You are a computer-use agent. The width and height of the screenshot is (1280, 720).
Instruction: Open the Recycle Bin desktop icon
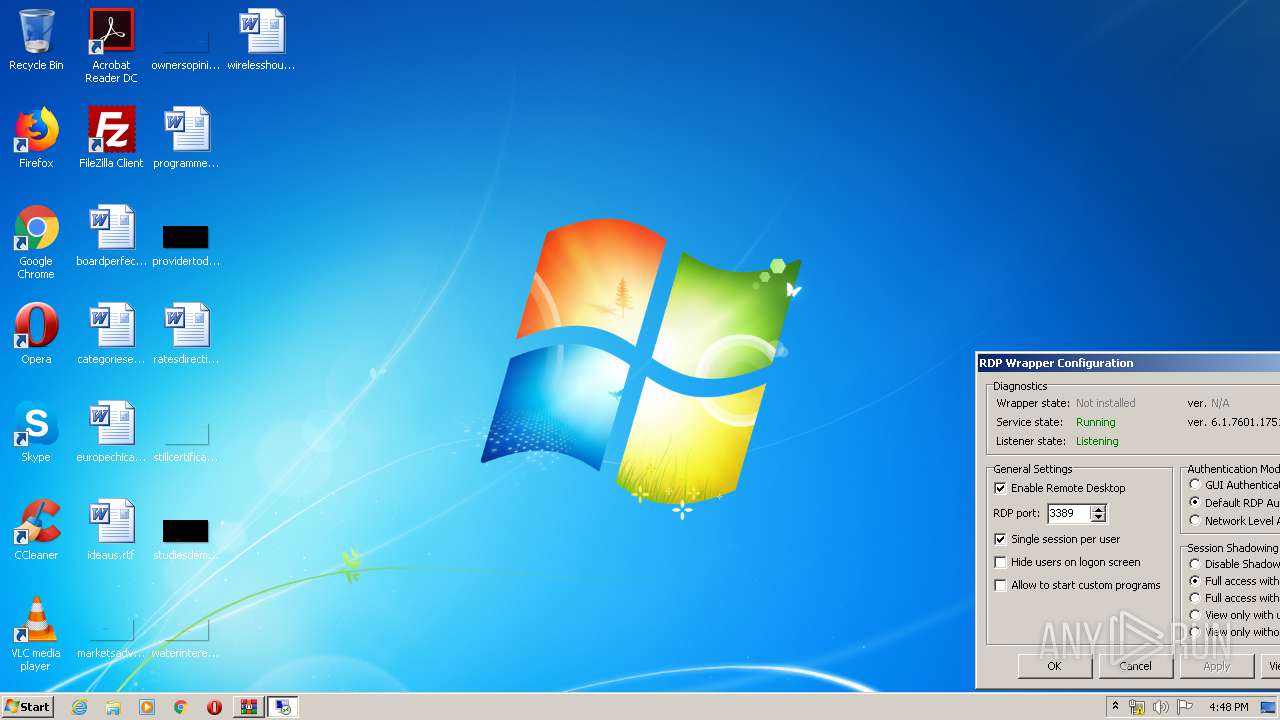36,41
